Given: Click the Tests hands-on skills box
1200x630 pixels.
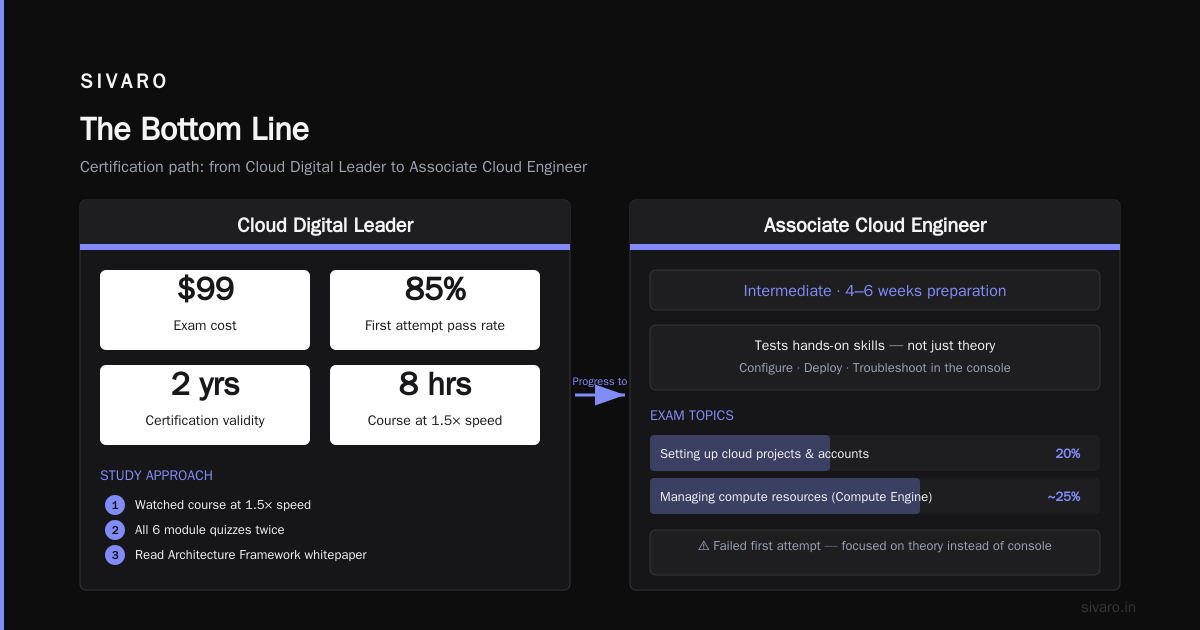Looking at the screenshot, I should click(875, 357).
